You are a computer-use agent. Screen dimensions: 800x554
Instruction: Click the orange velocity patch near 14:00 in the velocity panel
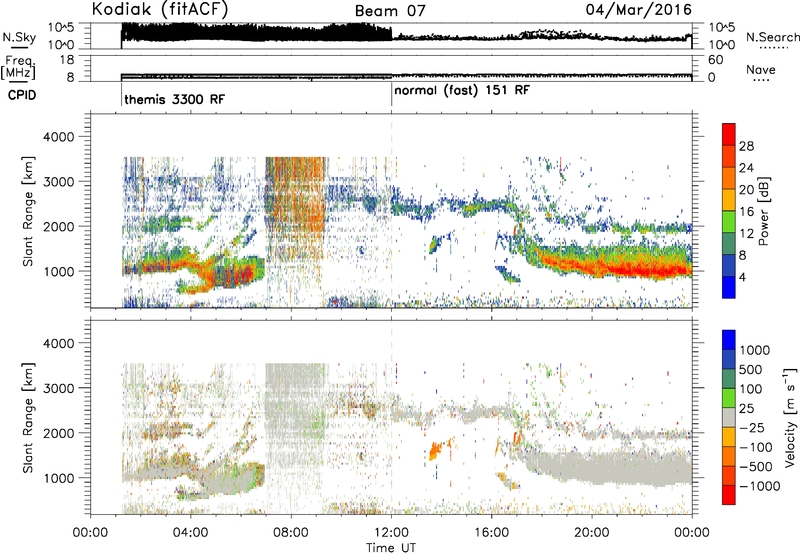(x=436, y=450)
